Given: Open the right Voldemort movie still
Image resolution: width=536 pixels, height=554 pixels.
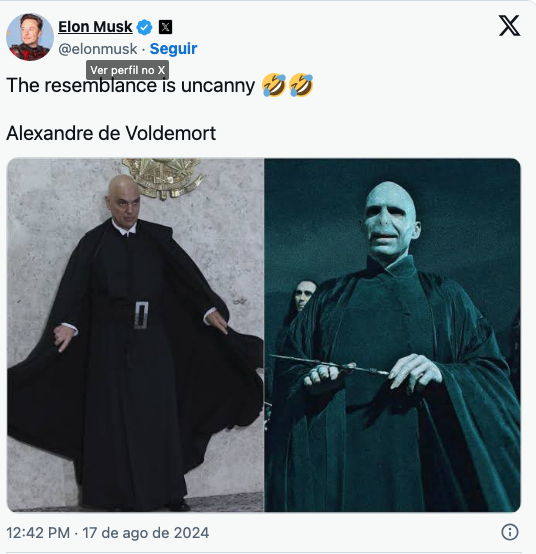Looking at the screenshot, I should point(393,335).
